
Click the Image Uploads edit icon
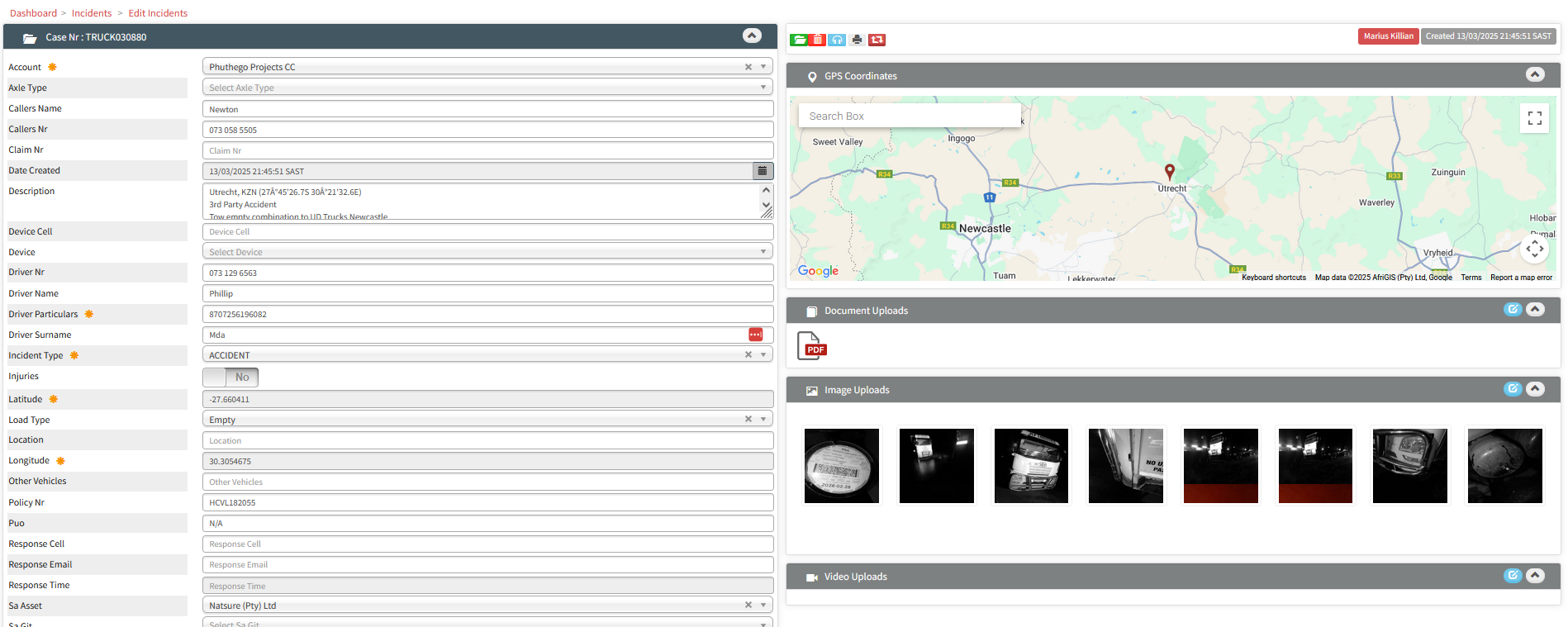pos(1513,388)
